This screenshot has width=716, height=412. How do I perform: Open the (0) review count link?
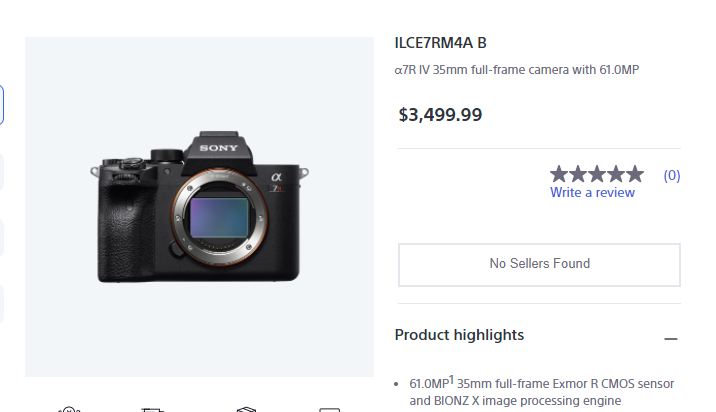coord(672,175)
